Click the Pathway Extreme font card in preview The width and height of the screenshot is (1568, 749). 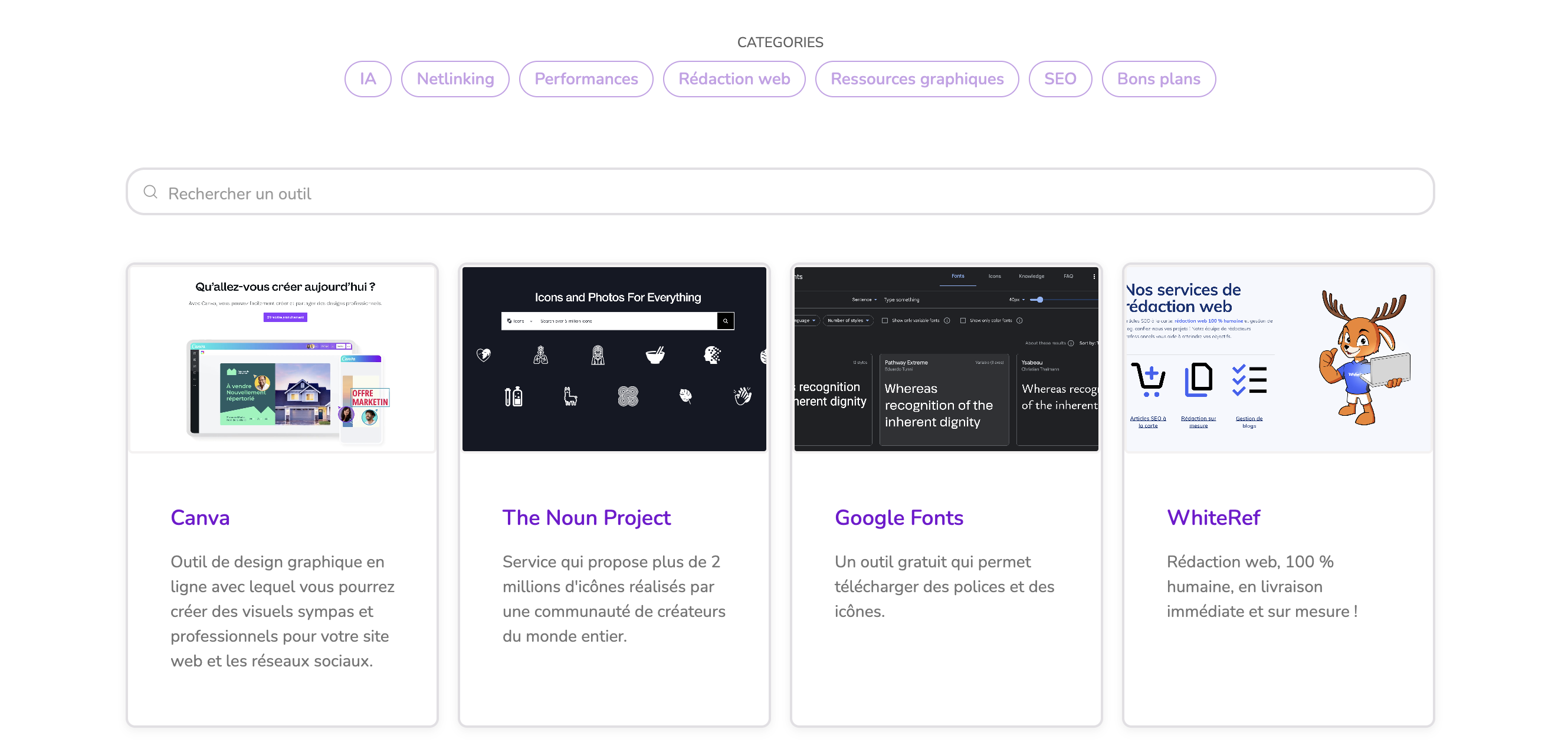coord(944,400)
